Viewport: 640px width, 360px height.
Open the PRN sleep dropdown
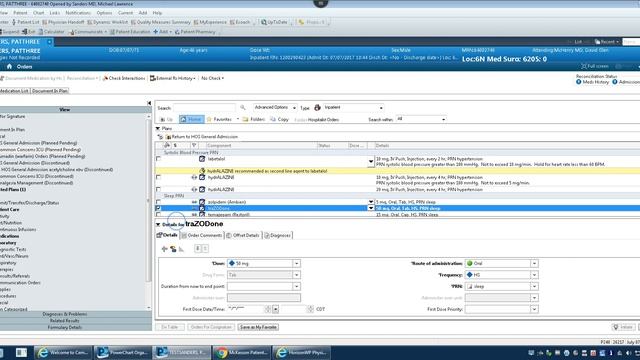534,287
